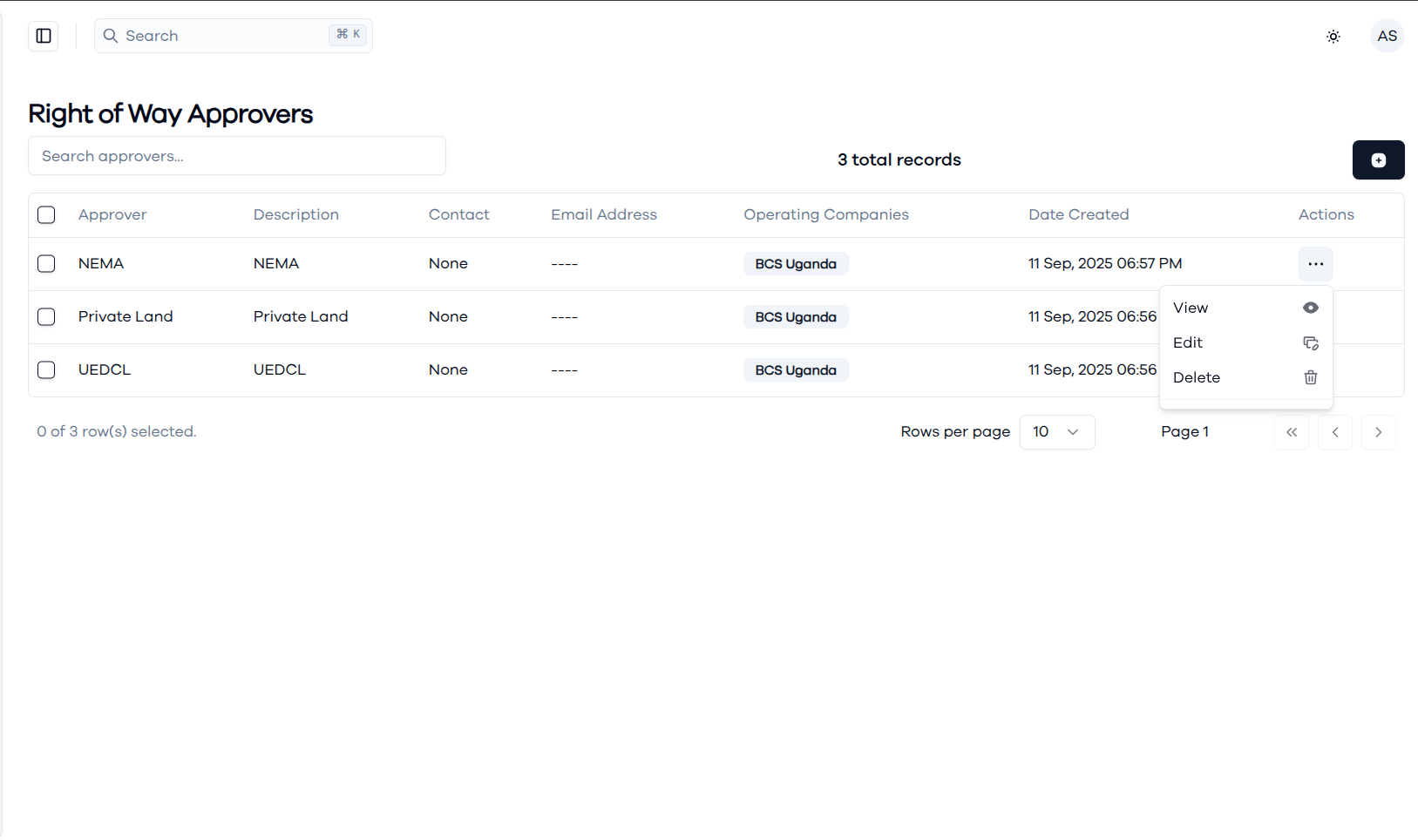Viewport: 1418px width, 840px height.
Task: Click the add new approver plus button
Action: tap(1379, 160)
